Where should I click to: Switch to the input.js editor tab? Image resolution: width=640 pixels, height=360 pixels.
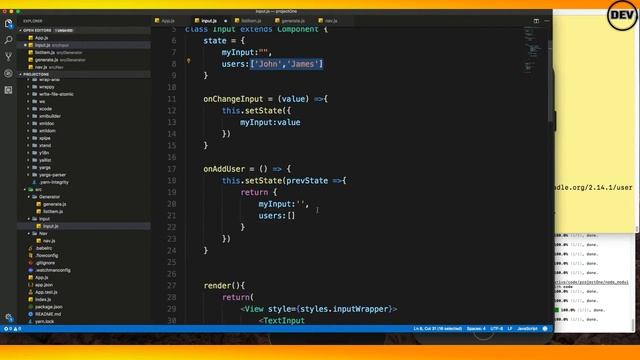(209, 21)
